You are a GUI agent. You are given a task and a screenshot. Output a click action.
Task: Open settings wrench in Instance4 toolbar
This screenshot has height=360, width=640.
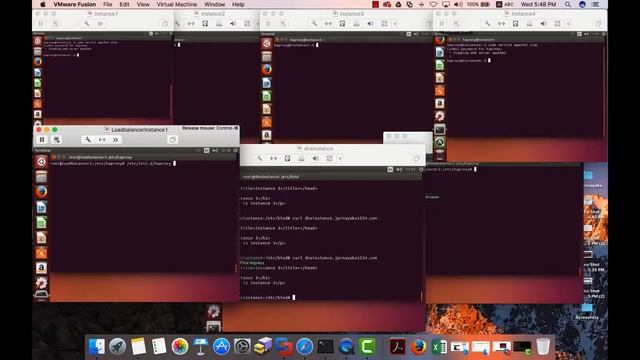tap(487, 24)
